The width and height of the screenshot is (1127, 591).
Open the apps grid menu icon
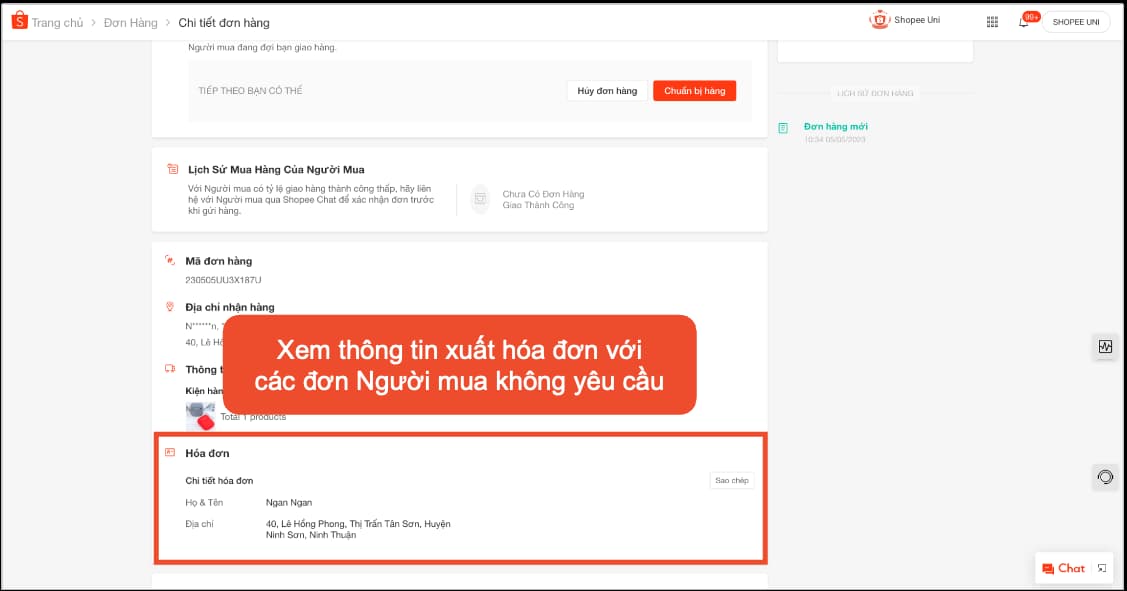click(x=992, y=22)
